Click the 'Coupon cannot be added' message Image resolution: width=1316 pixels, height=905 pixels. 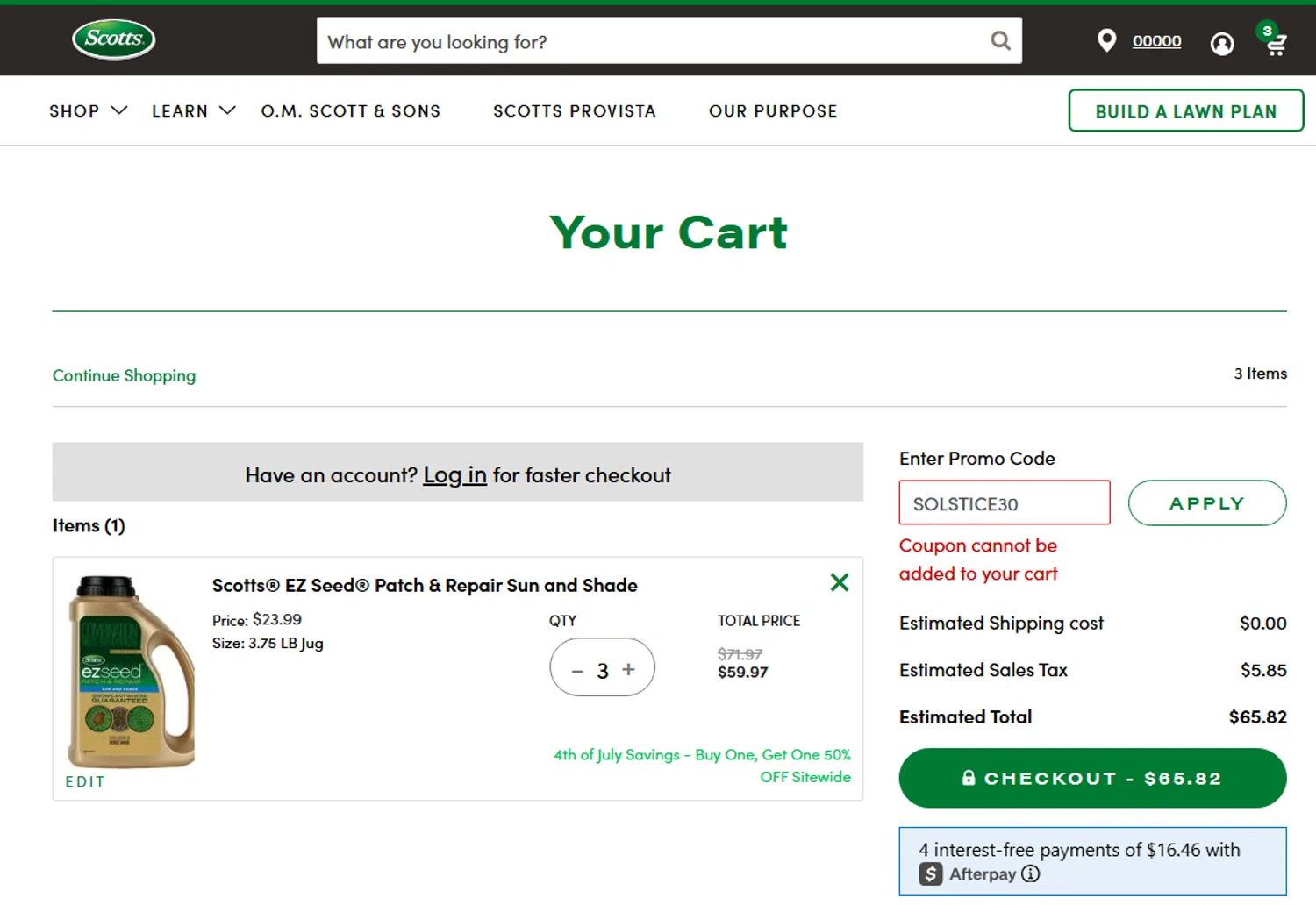[x=978, y=559]
